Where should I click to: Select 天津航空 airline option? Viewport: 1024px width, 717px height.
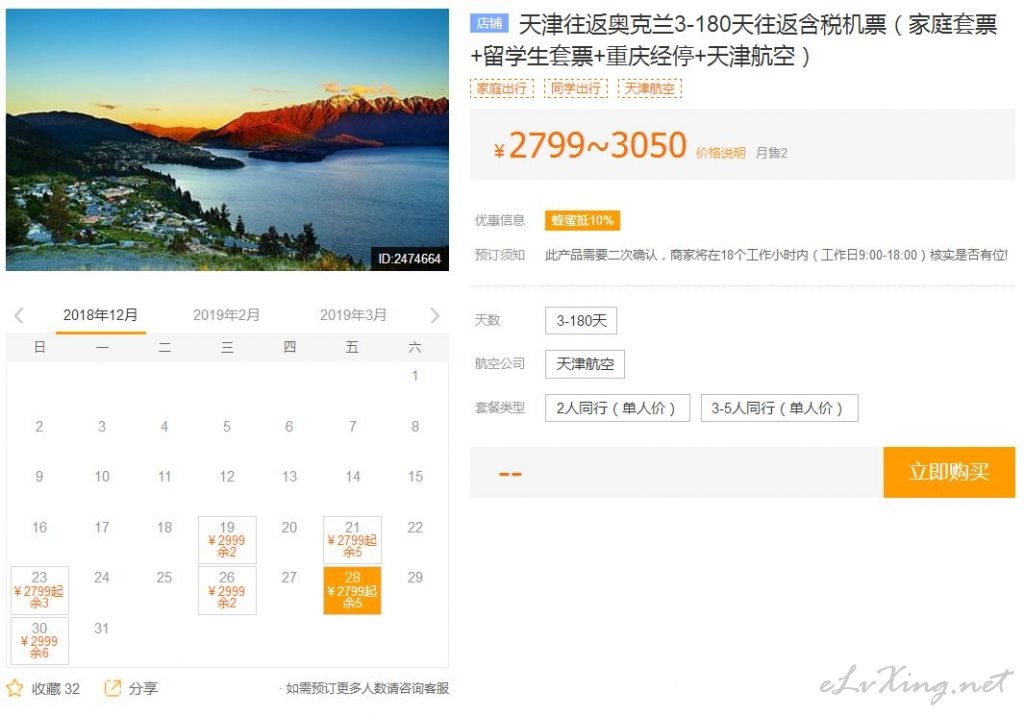[585, 364]
